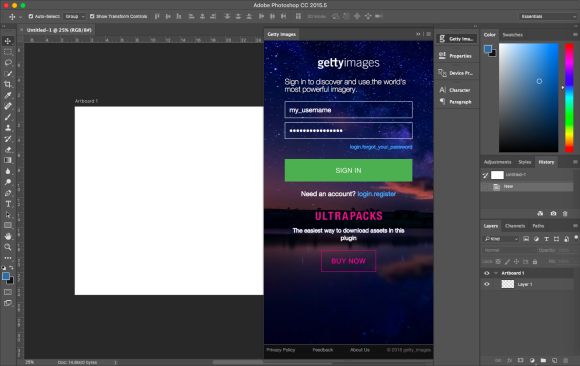Toggle the lock all padlock icon
Viewport: 580px width, 366px height.
[535, 262]
